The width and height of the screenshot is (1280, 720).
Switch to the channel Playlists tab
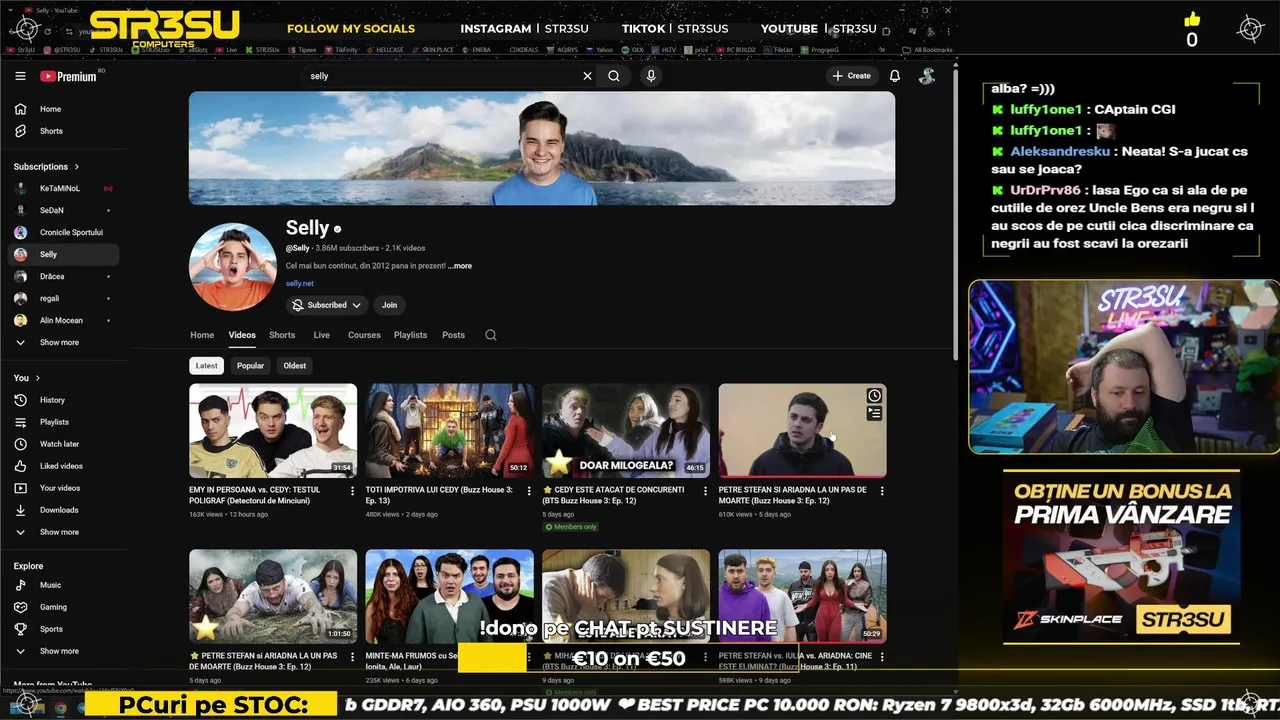click(x=410, y=335)
